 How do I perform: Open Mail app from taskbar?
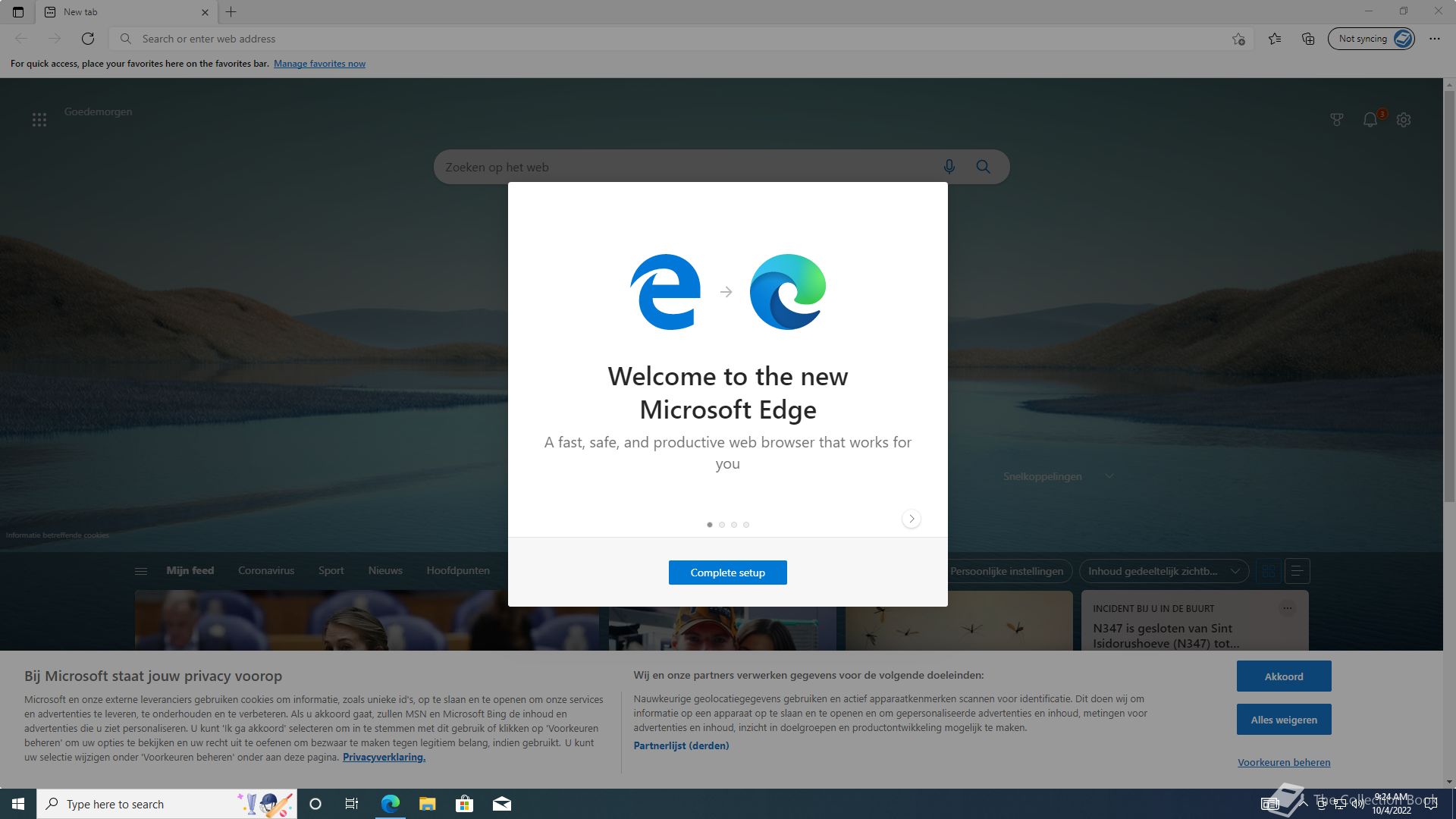click(x=502, y=804)
